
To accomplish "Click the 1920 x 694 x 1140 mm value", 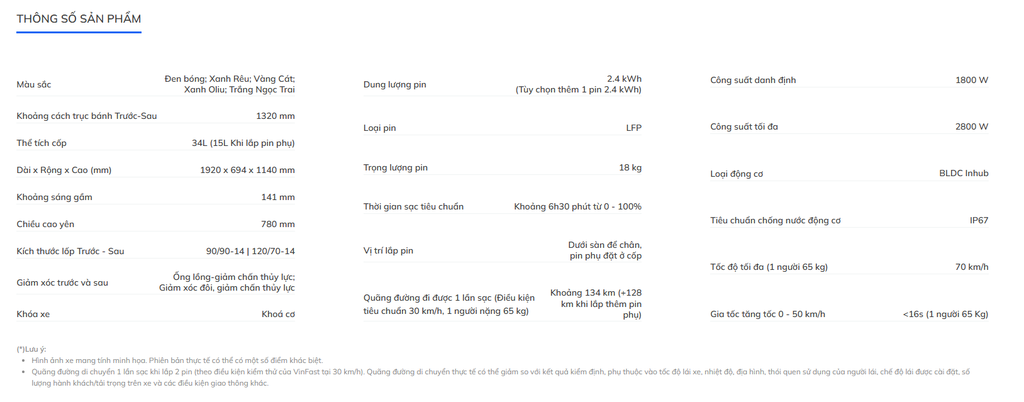I will pyautogui.click(x=247, y=170).
